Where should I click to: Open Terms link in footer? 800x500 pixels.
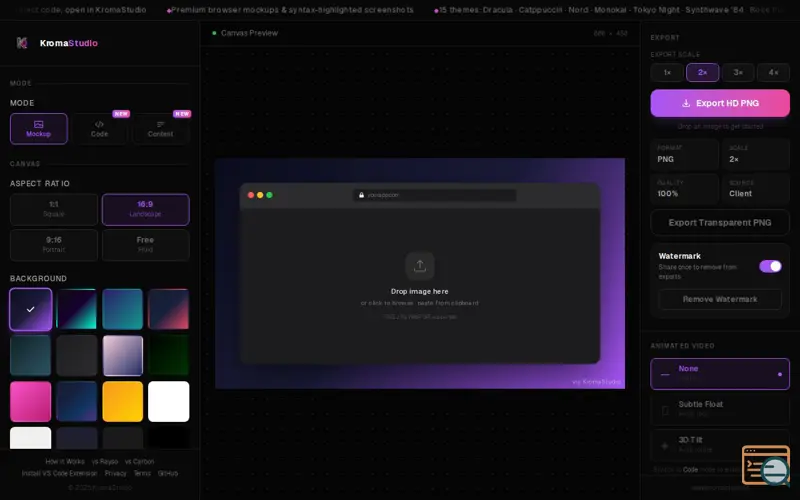coord(142,473)
